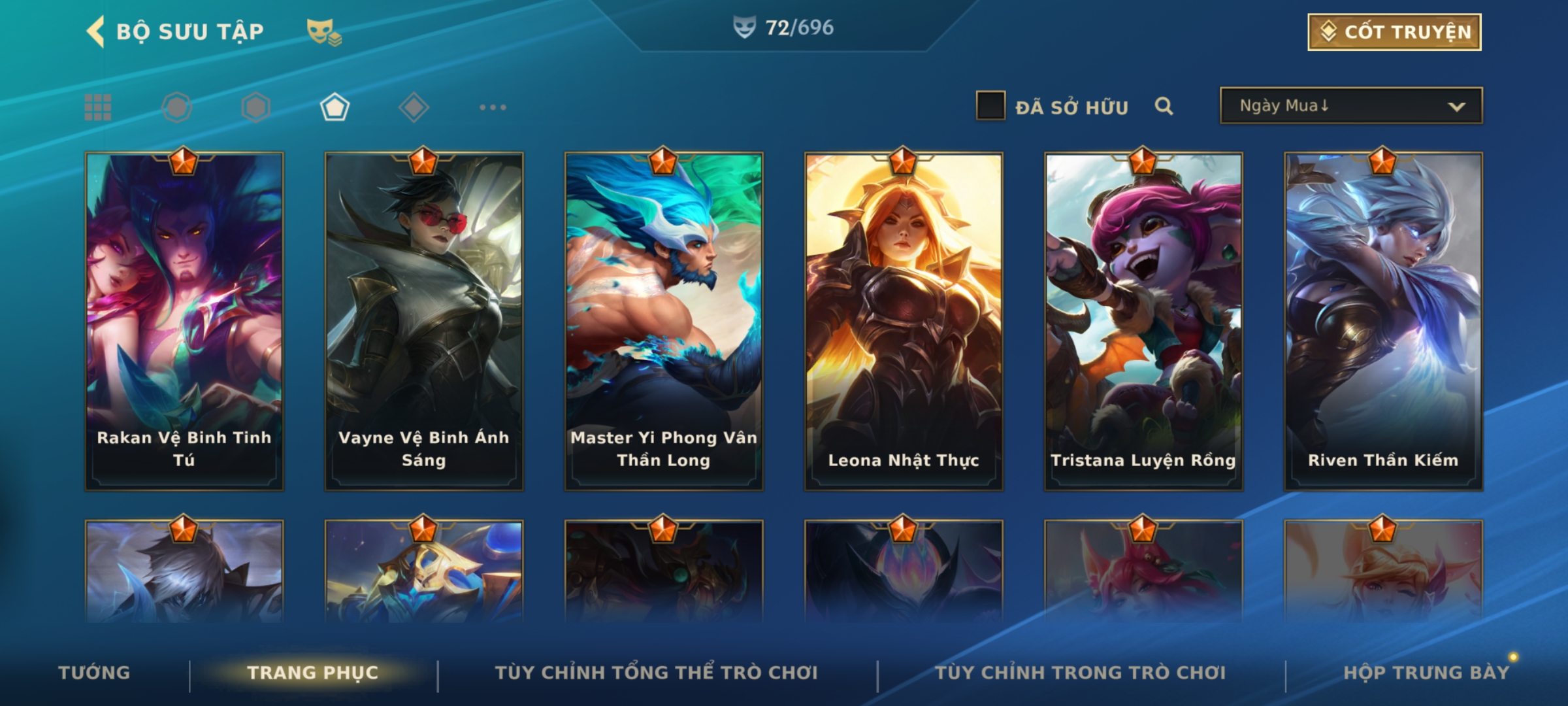Viewport: 1568px width, 706px height.
Task: Select the hexagon rarity filter icon
Action: (x=255, y=107)
